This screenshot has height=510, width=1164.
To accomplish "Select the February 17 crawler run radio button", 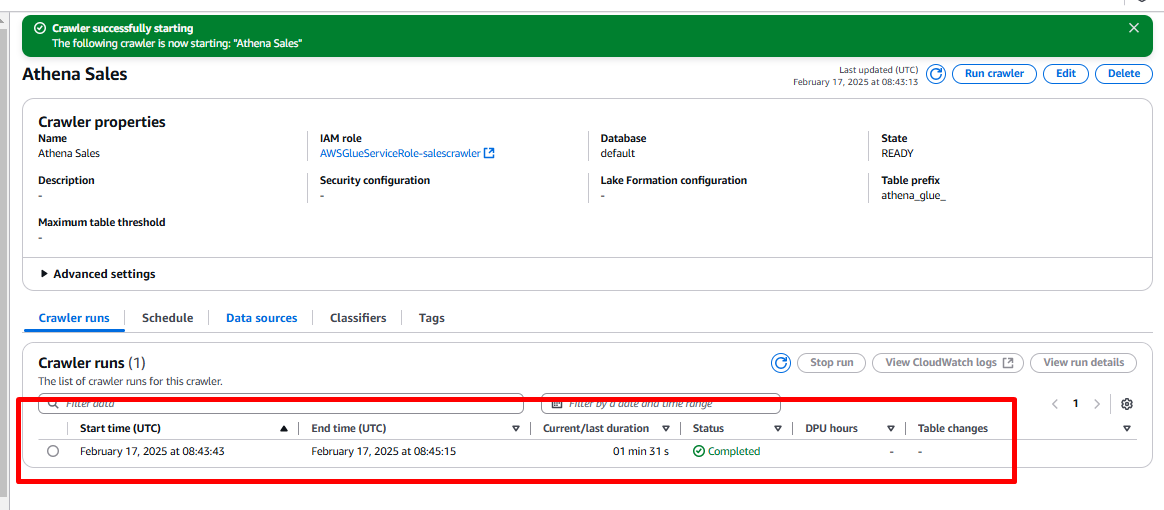I will point(53,451).
